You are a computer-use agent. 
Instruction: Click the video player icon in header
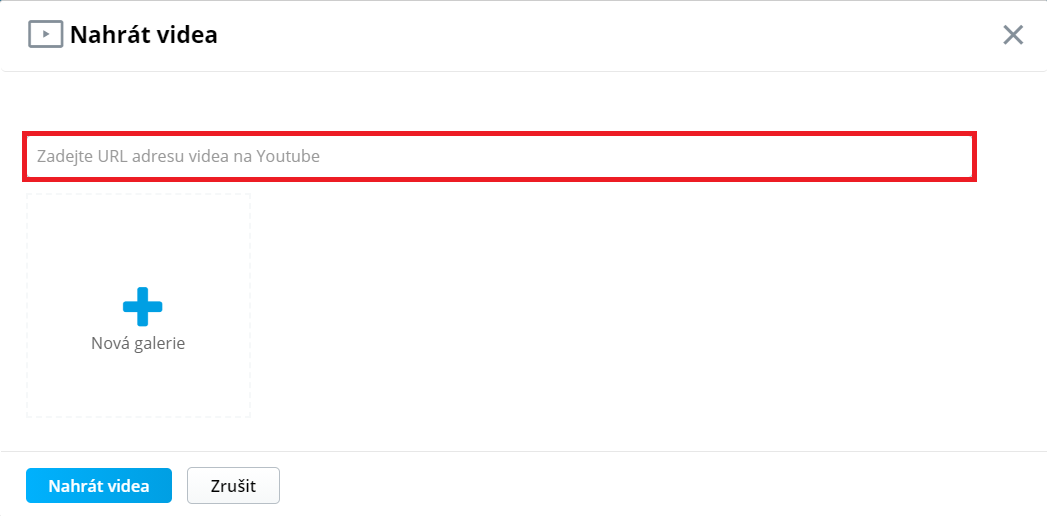(x=45, y=35)
